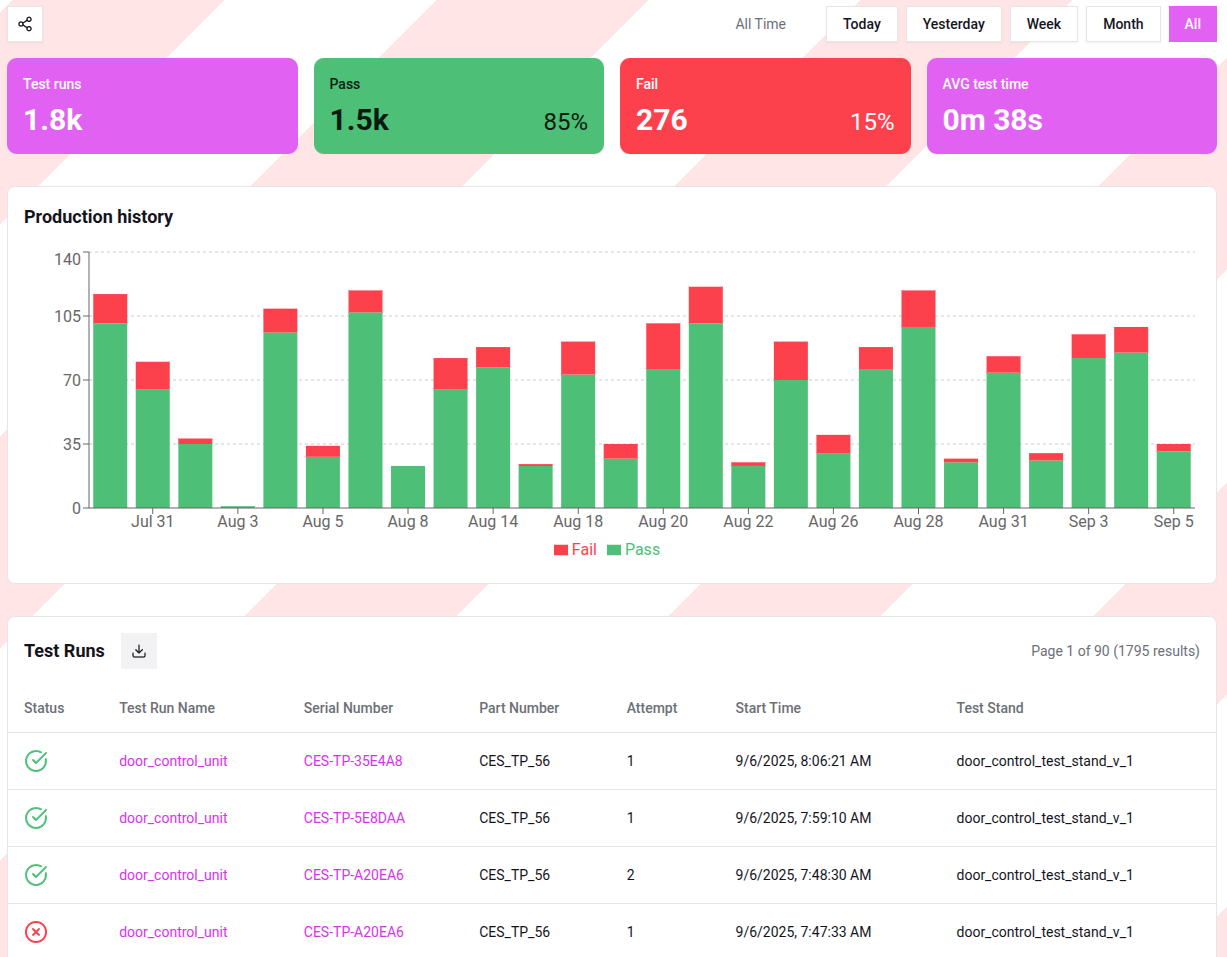Screen dimensions: 1227x957
Task: Switch to the Yesterday time range
Action: [x=953, y=24]
